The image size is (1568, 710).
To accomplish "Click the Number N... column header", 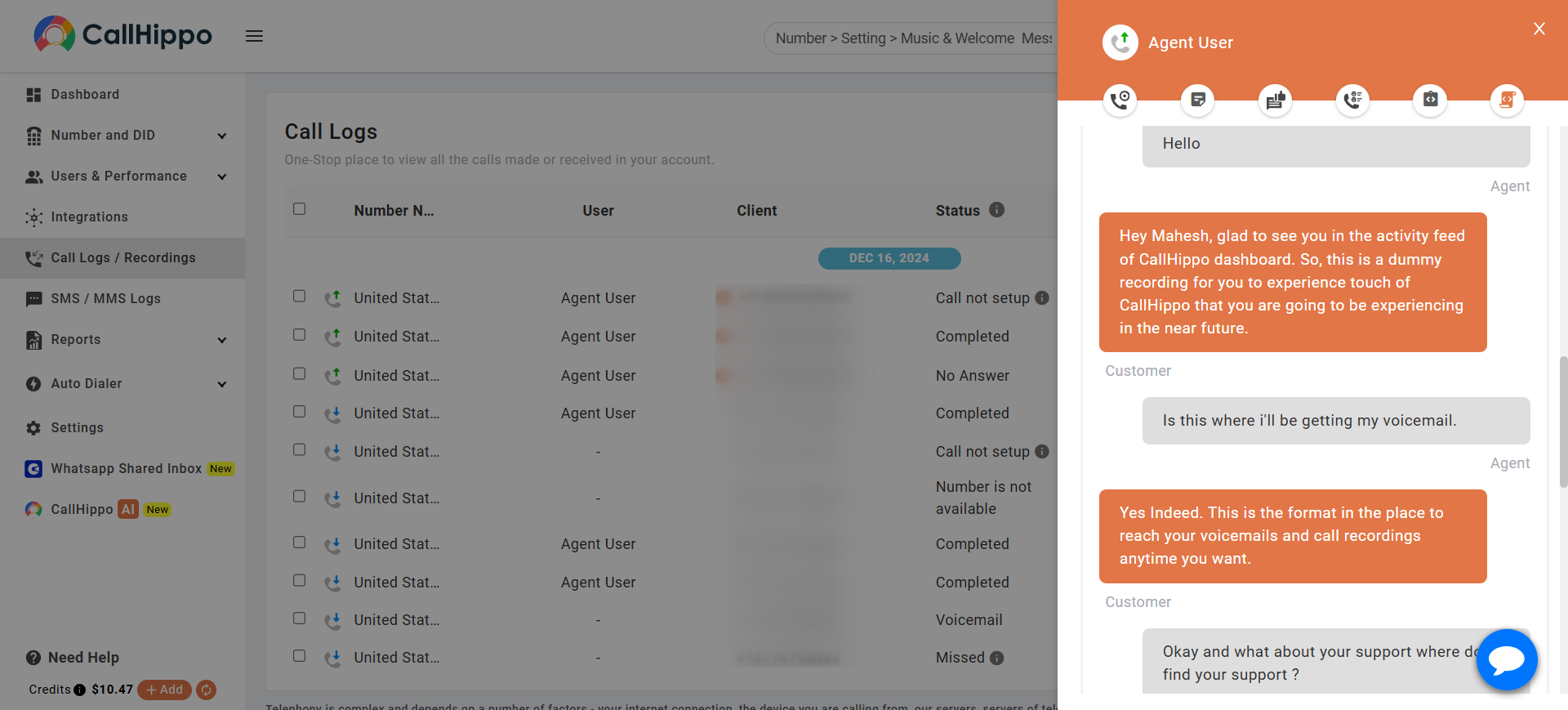I will pos(394,211).
